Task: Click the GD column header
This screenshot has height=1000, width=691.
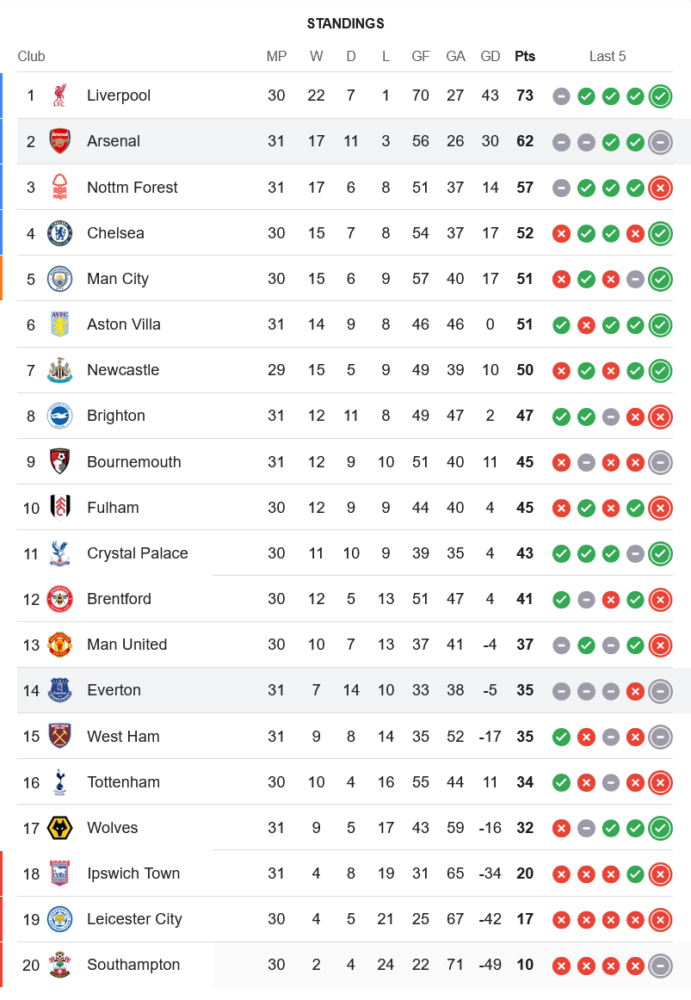Action: point(490,56)
